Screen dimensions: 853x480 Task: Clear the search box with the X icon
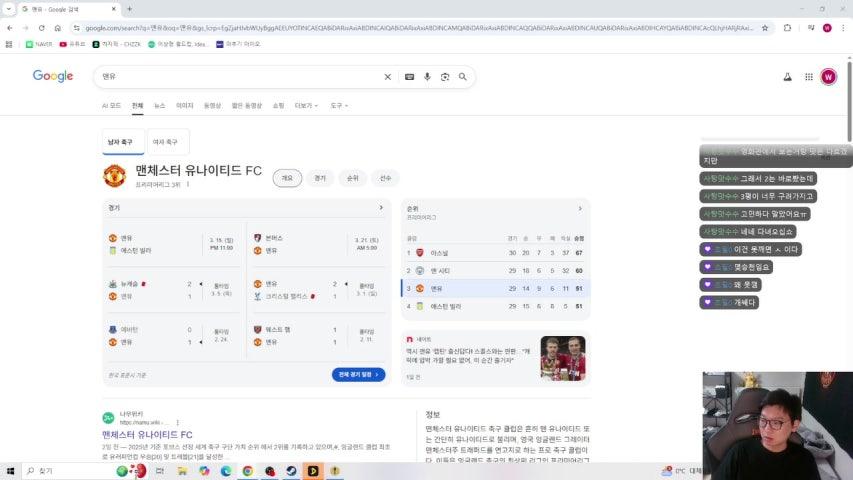click(387, 77)
